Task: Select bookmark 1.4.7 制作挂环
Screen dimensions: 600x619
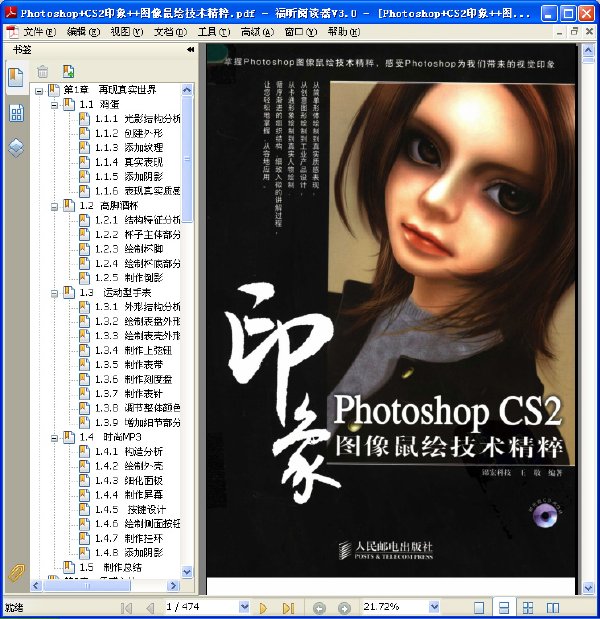Action: [x=129, y=538]
